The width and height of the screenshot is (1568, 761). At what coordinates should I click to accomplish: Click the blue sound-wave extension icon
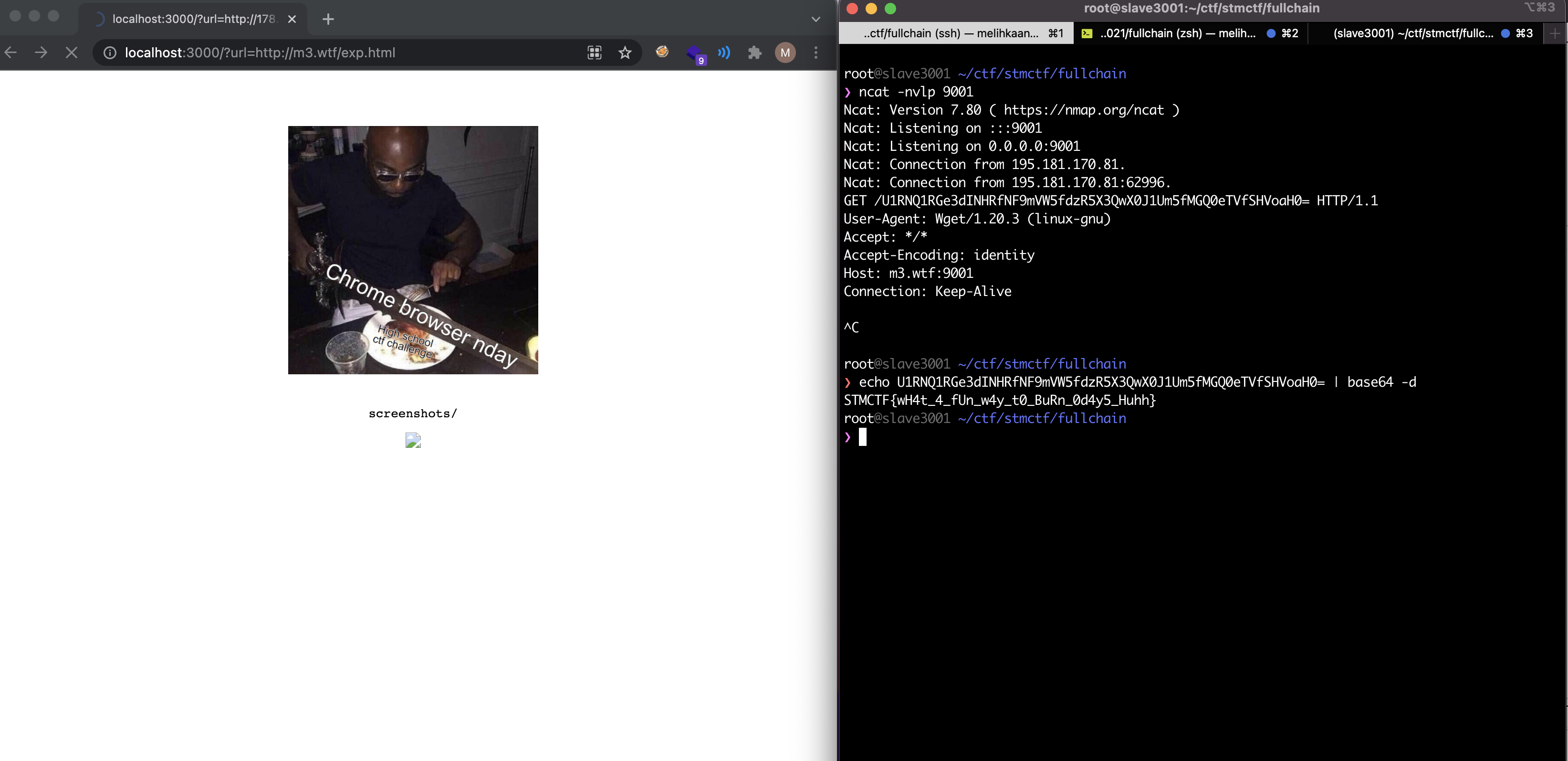click(724, 53)
